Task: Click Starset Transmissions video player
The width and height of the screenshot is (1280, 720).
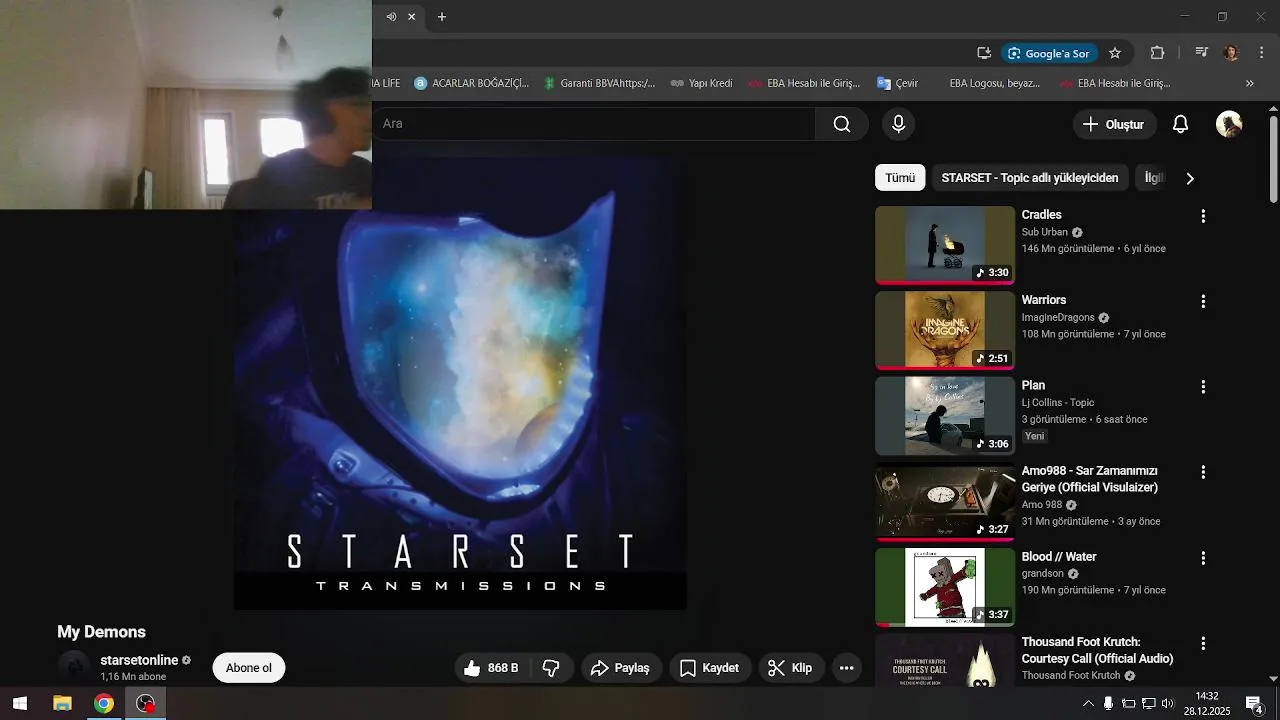Action: click(x=460, y=383)
